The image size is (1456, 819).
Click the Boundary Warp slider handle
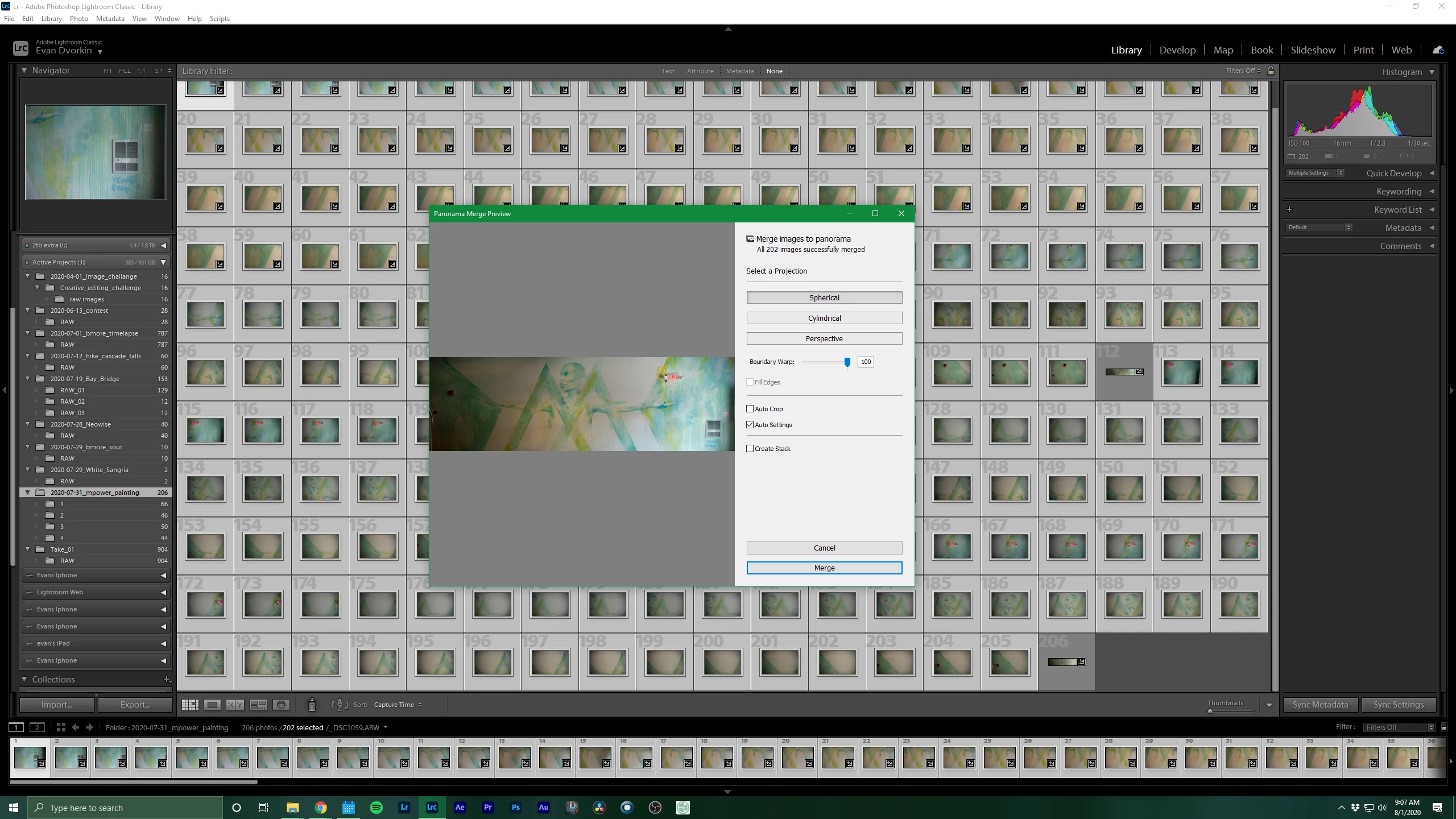point(847,362)
